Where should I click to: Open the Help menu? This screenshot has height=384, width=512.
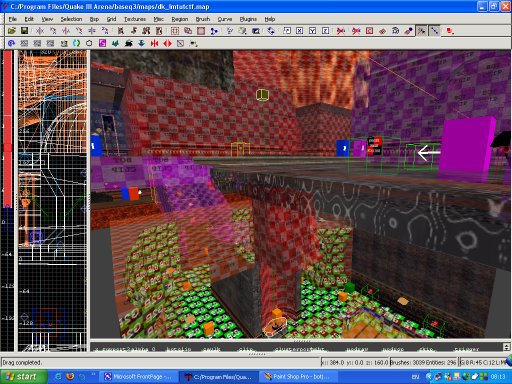[x=270, y=19]
